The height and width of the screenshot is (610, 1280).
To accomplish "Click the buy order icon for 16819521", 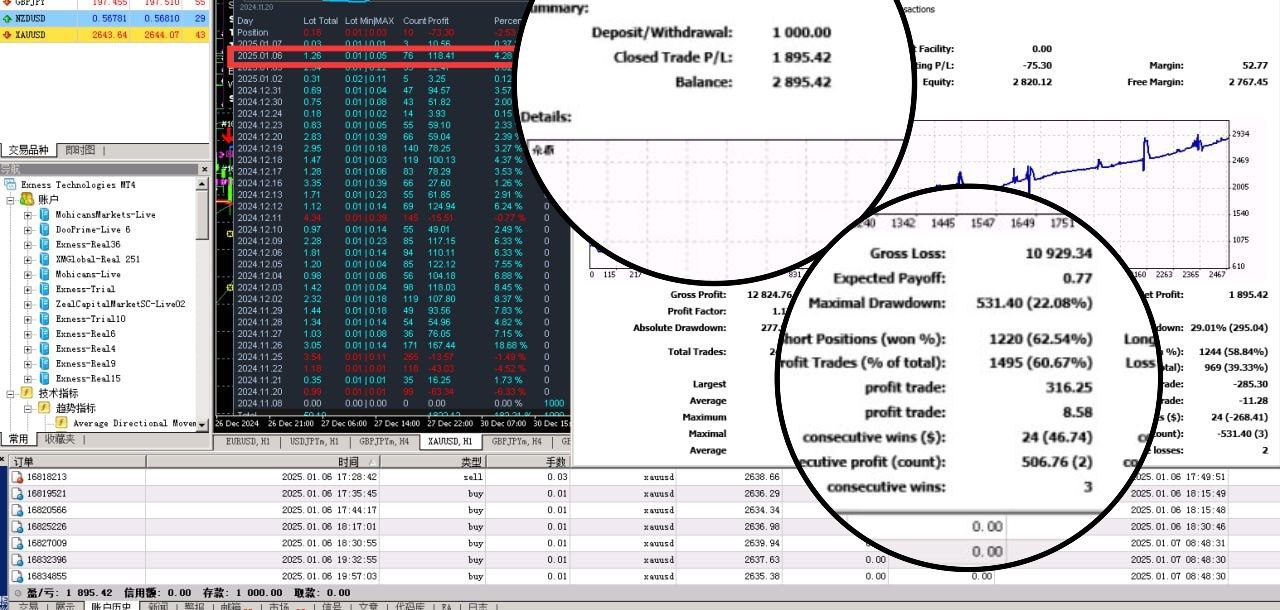I will point(16,493).
